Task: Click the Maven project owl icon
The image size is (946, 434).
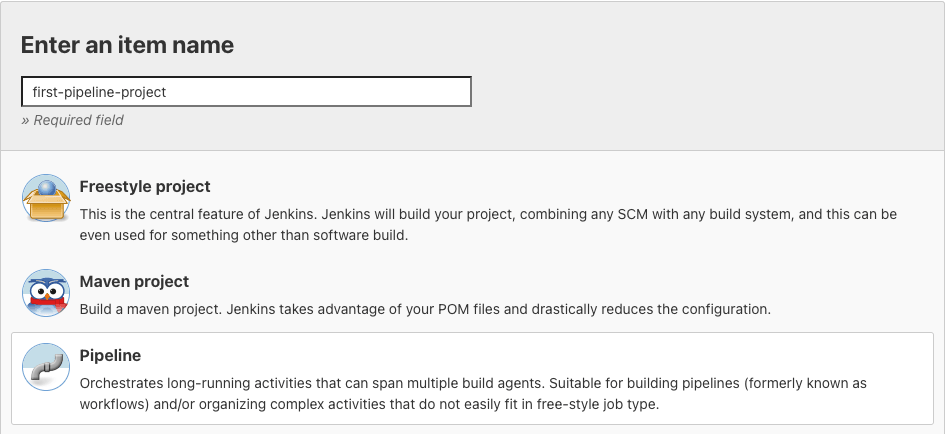Action: pos(46,293)
